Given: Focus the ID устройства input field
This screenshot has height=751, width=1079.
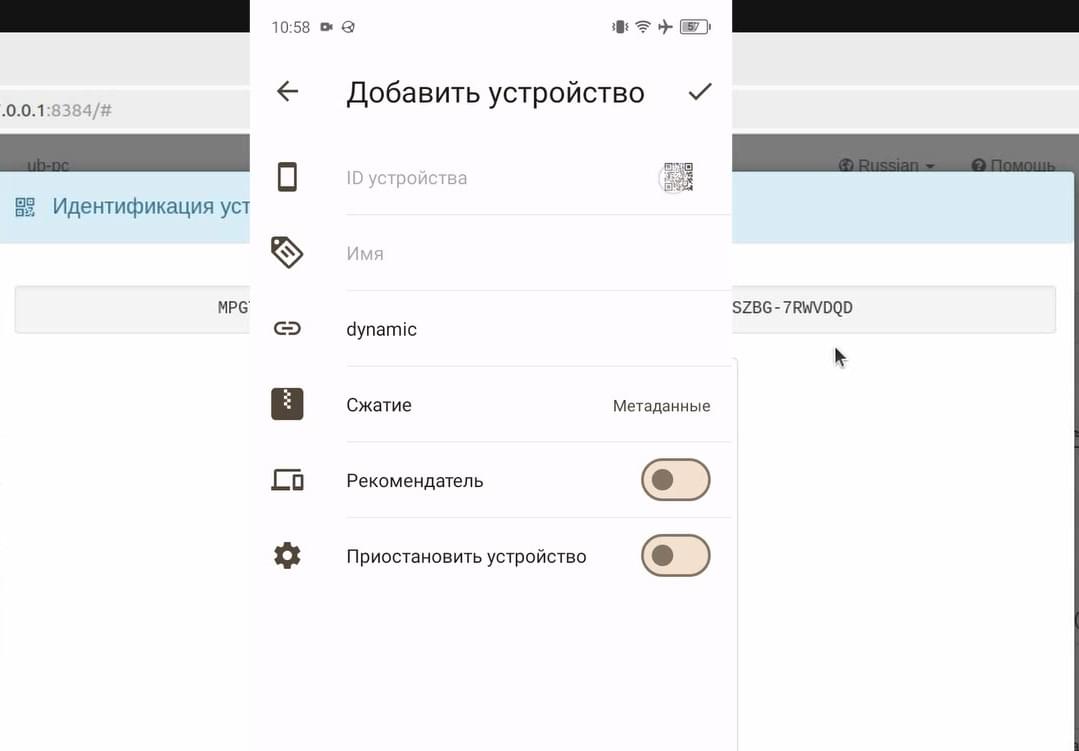Looking at the screenshot, I should (500, 178).
